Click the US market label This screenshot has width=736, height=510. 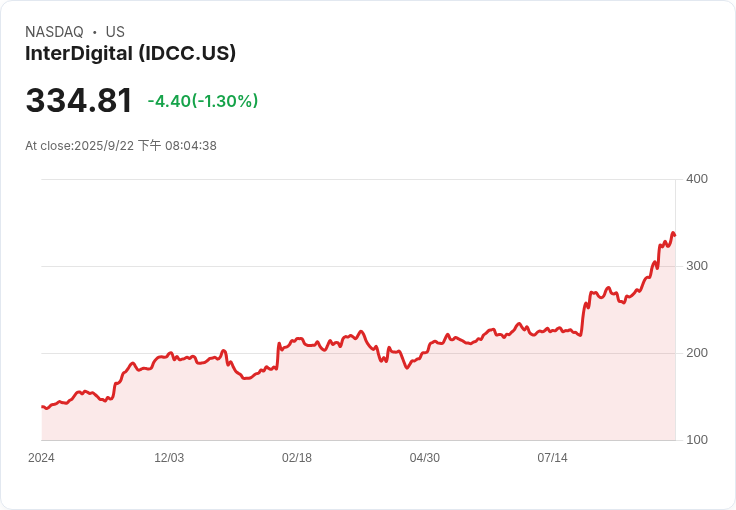115,32
